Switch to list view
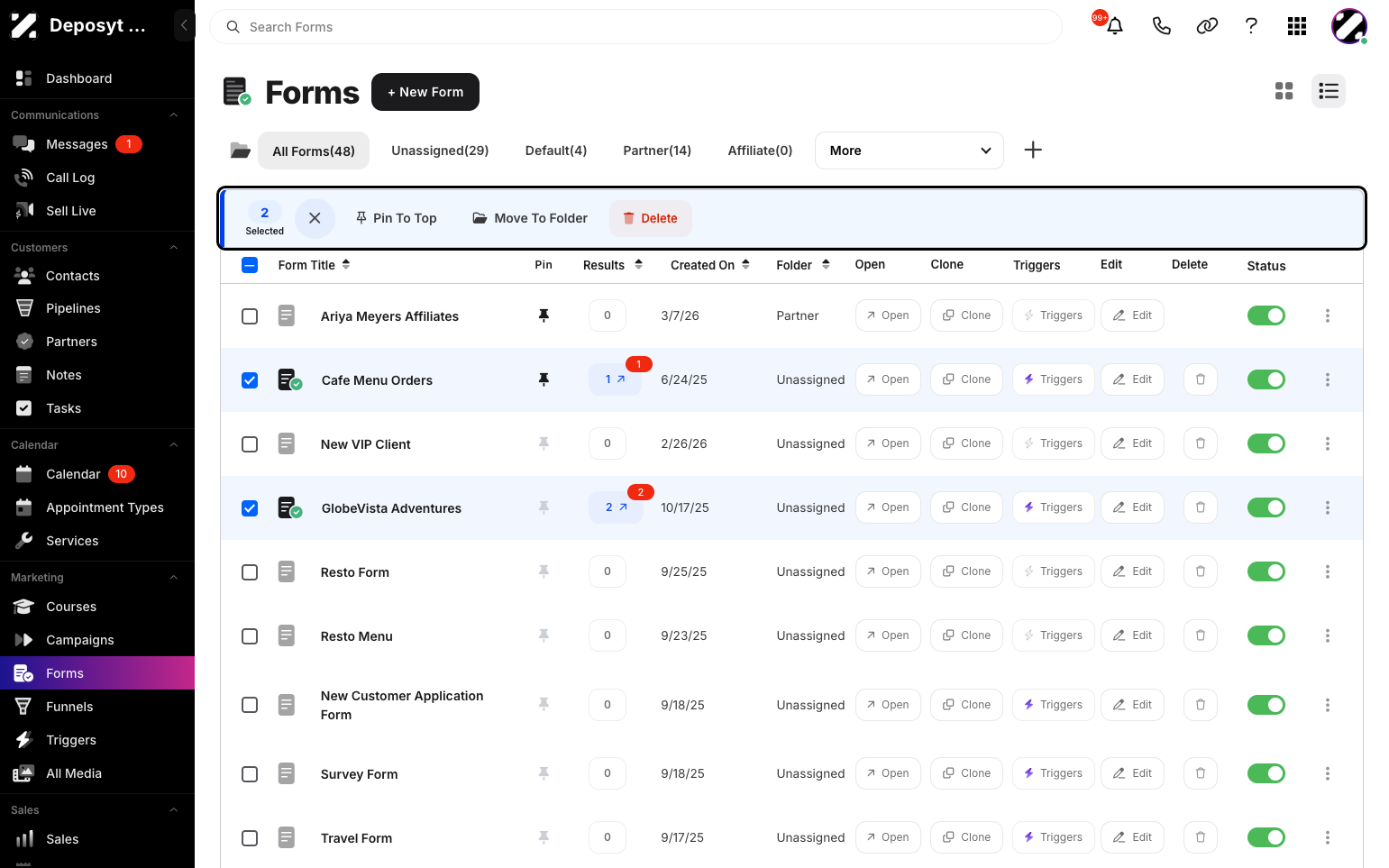 click(1329, 91)
